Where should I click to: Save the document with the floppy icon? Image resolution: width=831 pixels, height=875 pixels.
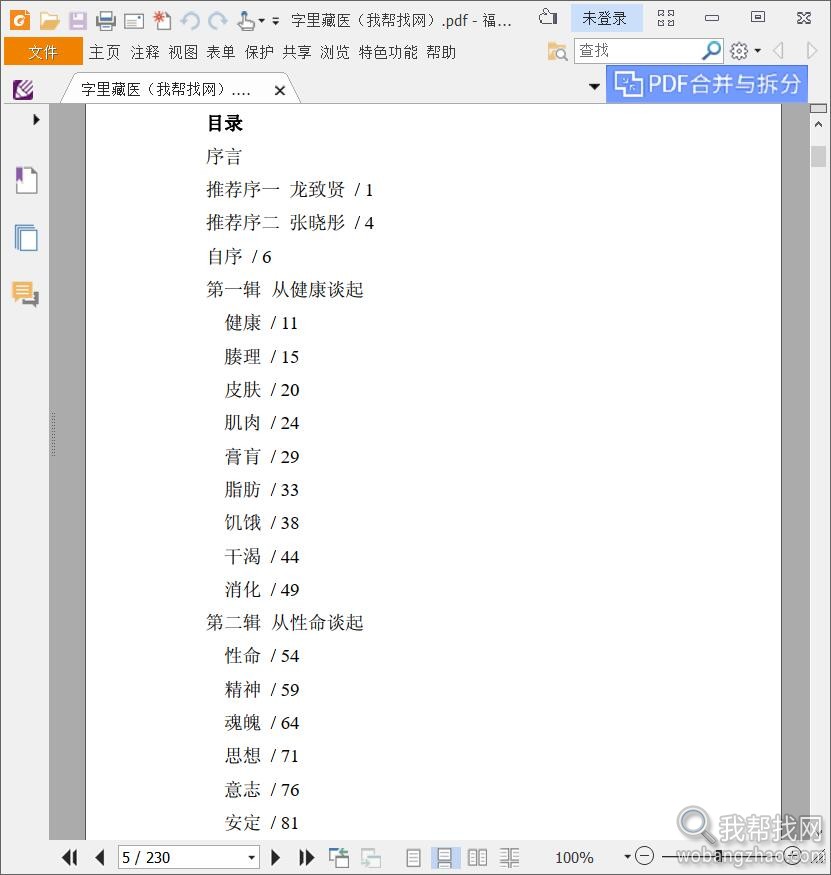tap(78, 21)
